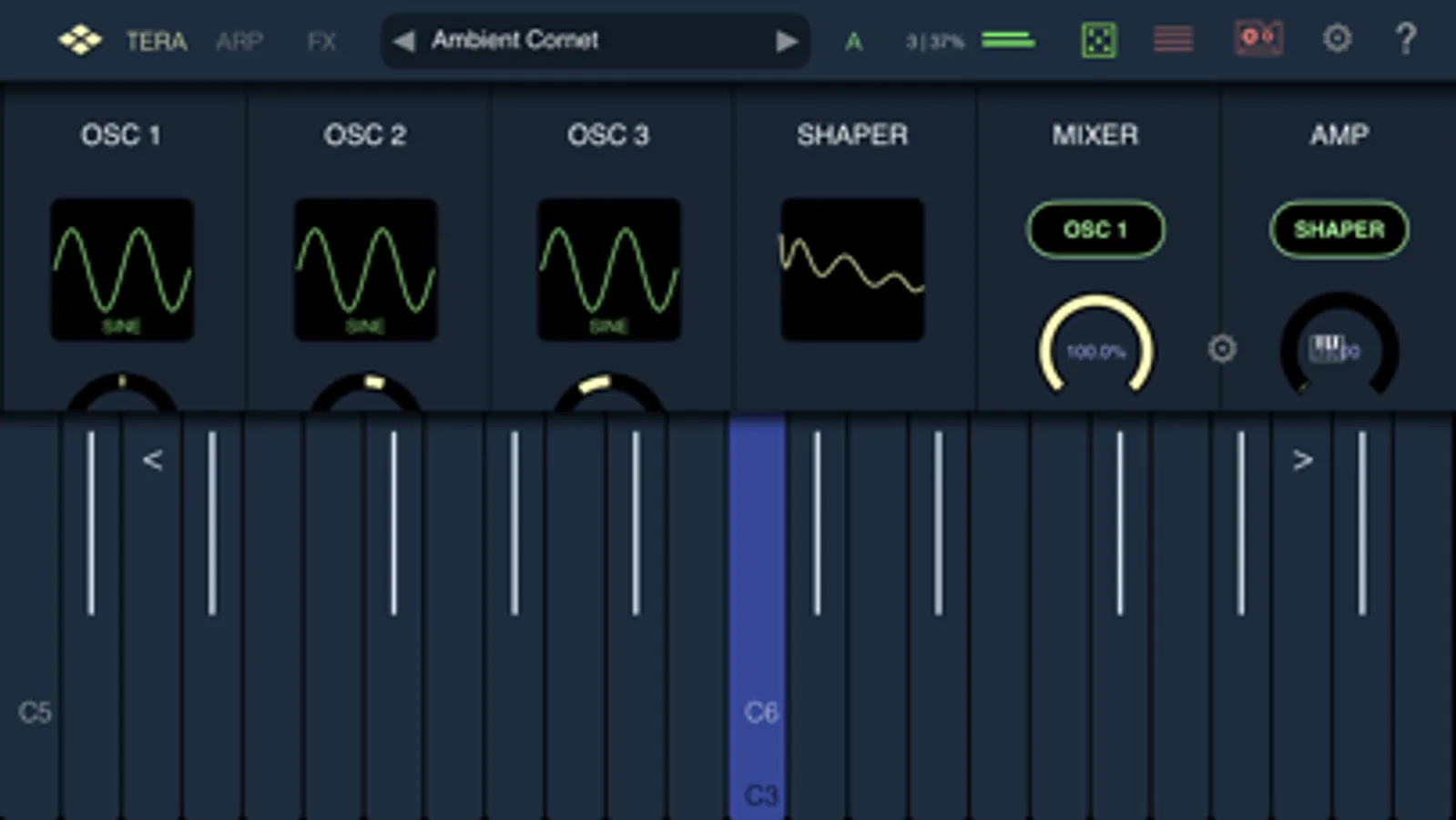Click the Tera Synth logo icon
Screen dimensions: 1456x820
pos(80,40)
